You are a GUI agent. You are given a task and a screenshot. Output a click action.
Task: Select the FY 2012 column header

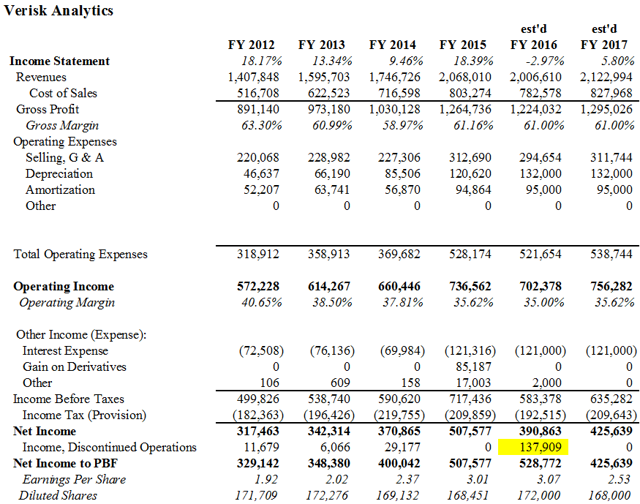click(251, 44)
